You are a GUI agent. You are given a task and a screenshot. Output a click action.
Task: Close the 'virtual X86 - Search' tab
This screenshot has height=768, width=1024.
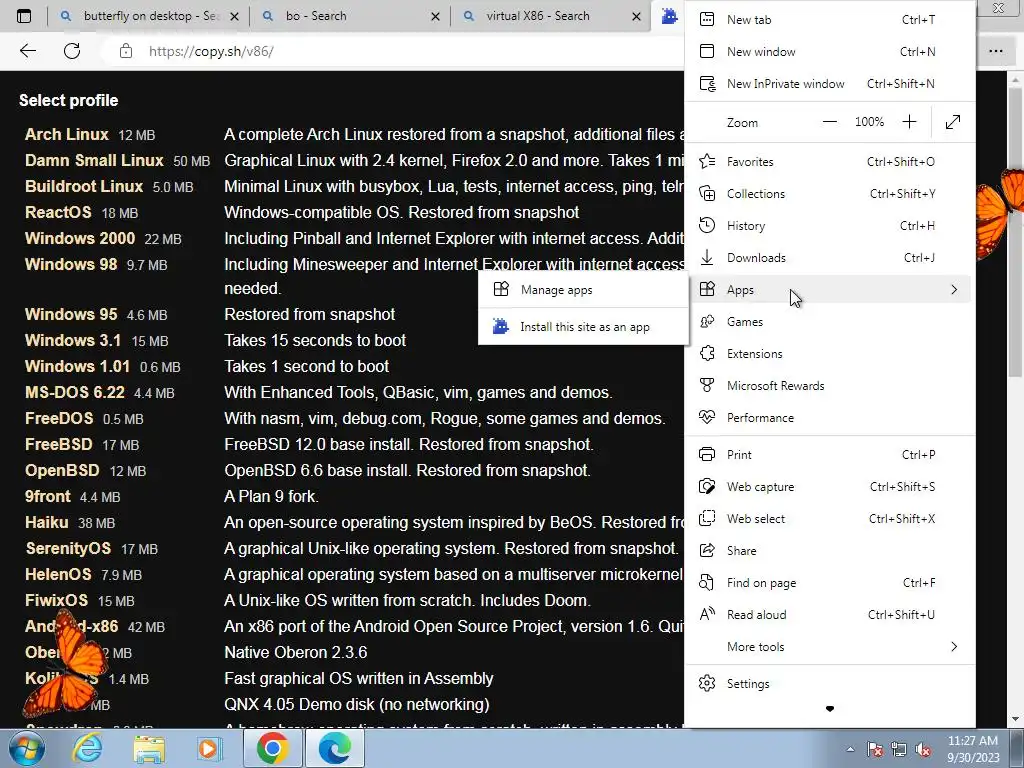637,17
